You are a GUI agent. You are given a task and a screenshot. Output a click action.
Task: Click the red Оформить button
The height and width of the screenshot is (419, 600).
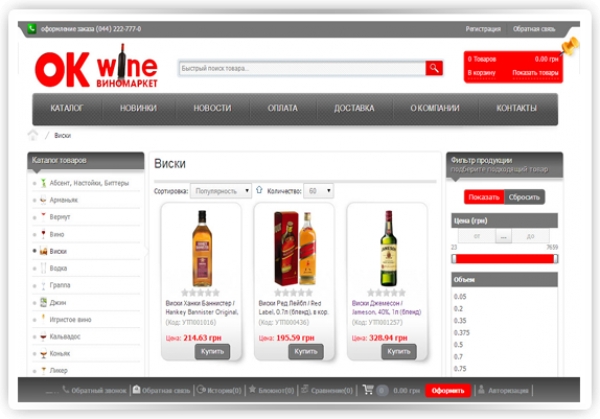[x=448, y=390]
